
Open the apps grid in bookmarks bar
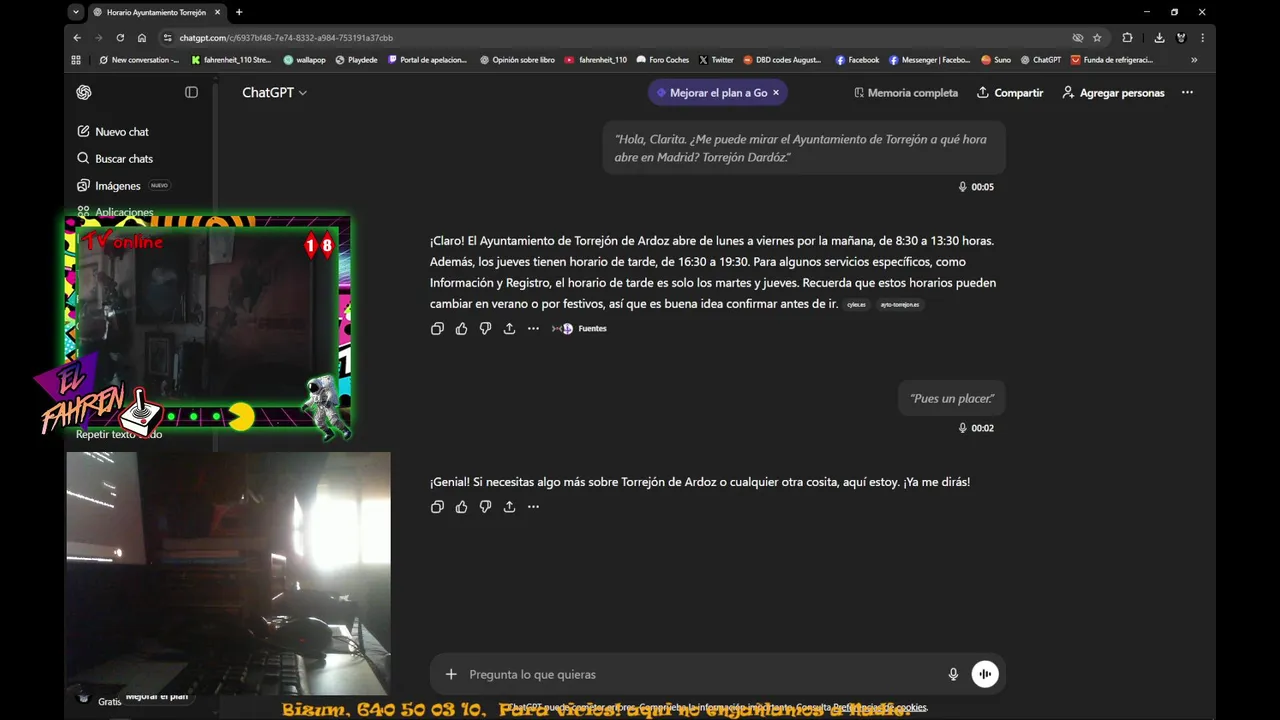76,60
